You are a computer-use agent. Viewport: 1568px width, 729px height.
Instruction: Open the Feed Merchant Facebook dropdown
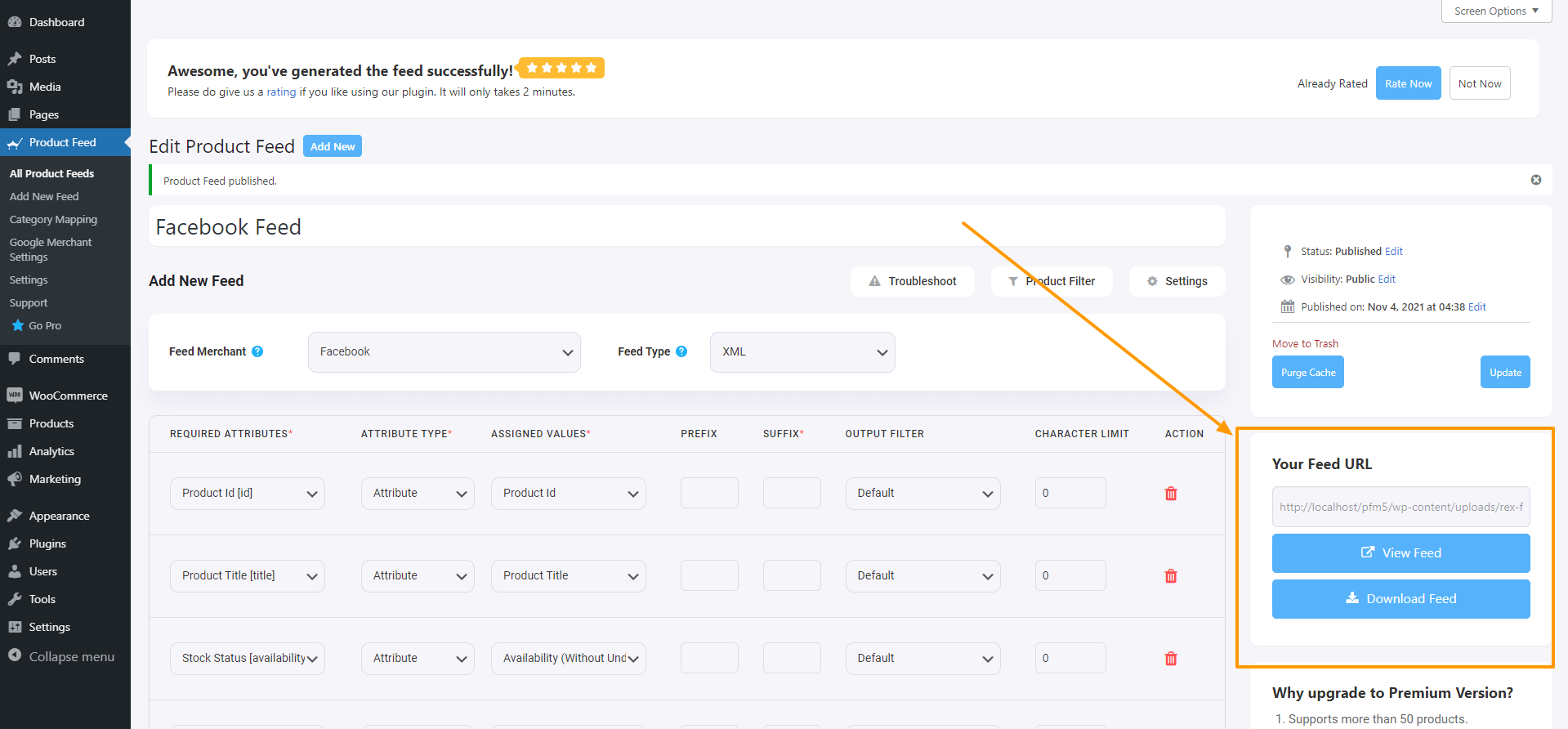click(444, 352)
